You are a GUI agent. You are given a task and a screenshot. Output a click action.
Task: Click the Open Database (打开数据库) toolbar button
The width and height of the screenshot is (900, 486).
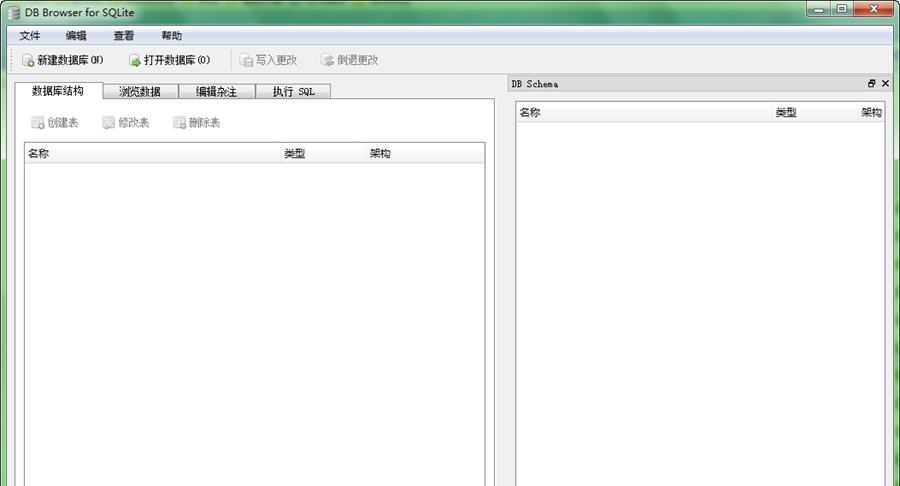(x=169, y=60)
